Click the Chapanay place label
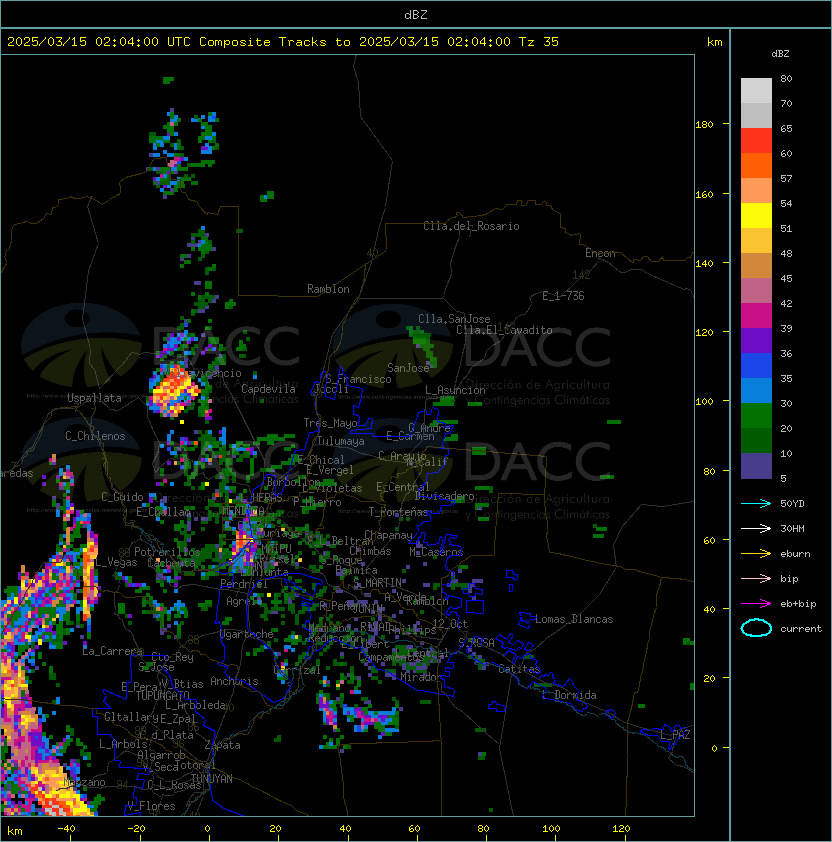 click(388, 535)
